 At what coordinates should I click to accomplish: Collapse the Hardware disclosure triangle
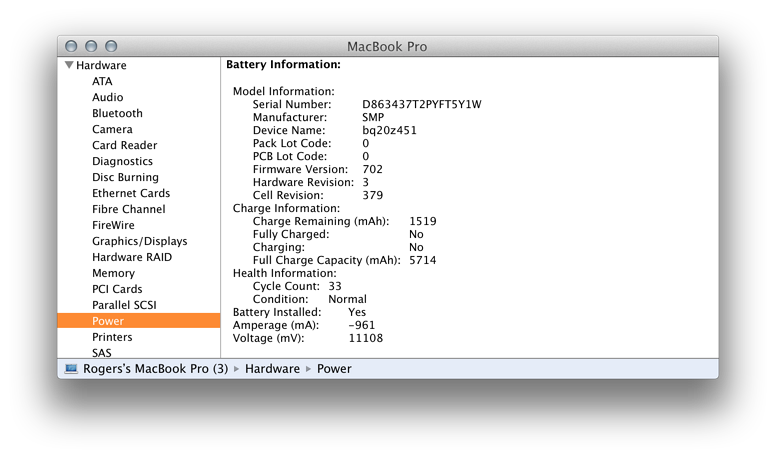pos(69,65)
